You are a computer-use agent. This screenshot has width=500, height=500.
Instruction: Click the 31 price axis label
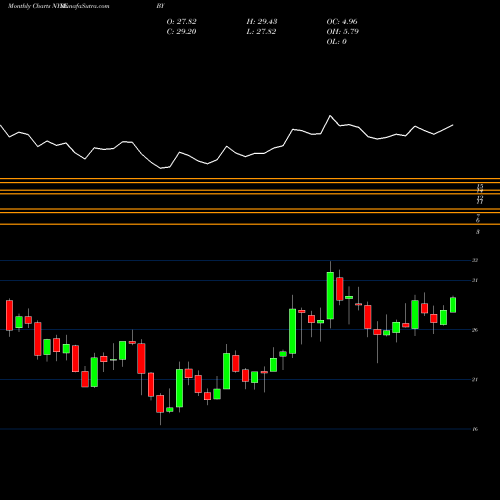[x=475, y=280]
